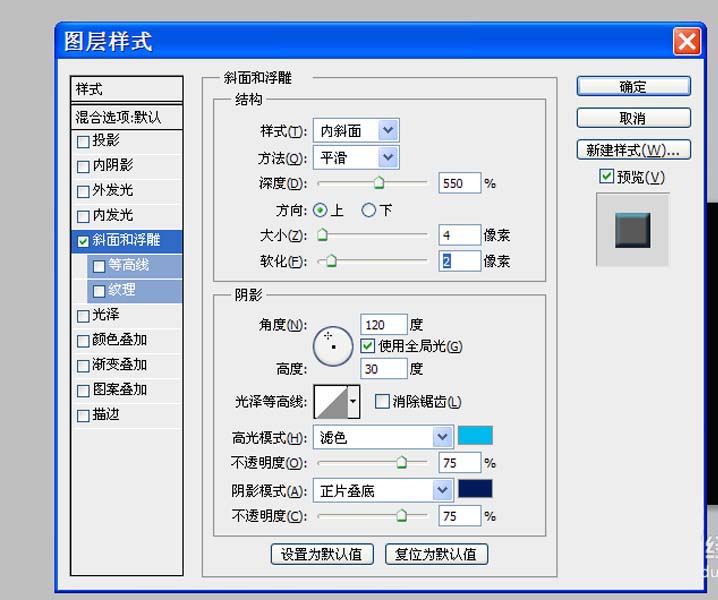This screenshot has width=718, height=600.
Task: Select the 斜面和浮雕 list item label
Action: 126,240
